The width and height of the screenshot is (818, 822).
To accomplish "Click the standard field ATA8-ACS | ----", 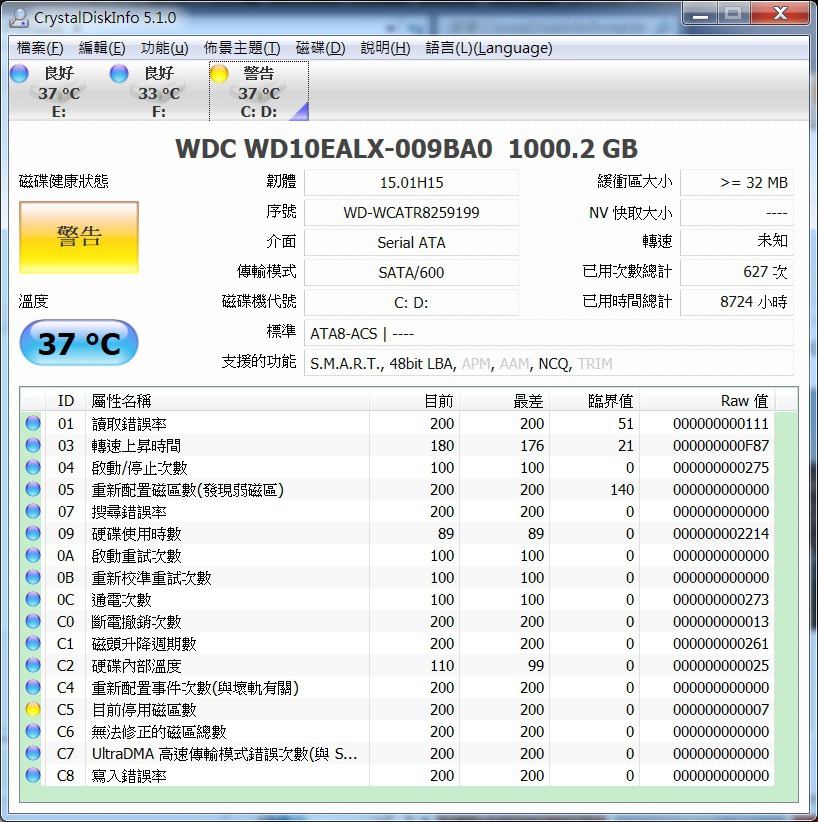I will pos(548,333).
